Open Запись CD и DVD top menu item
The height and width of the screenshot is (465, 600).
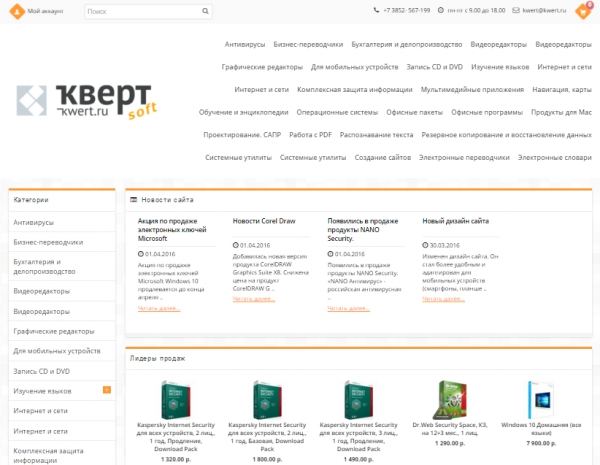(x=435, y=67)
